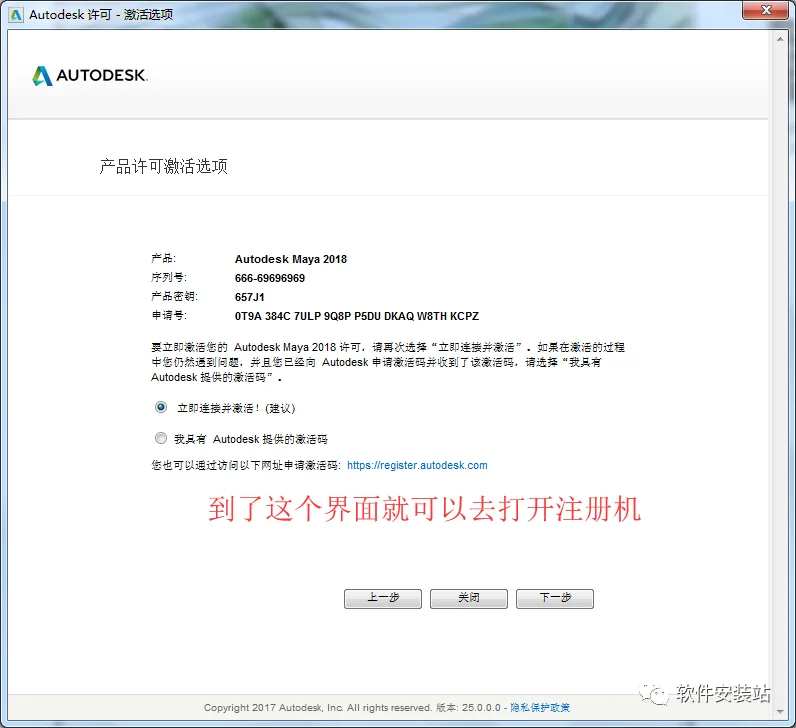Click the 申请号 label
Viewport: 796px width, 728px height.
pyautogui.click(x=169, y=315)
